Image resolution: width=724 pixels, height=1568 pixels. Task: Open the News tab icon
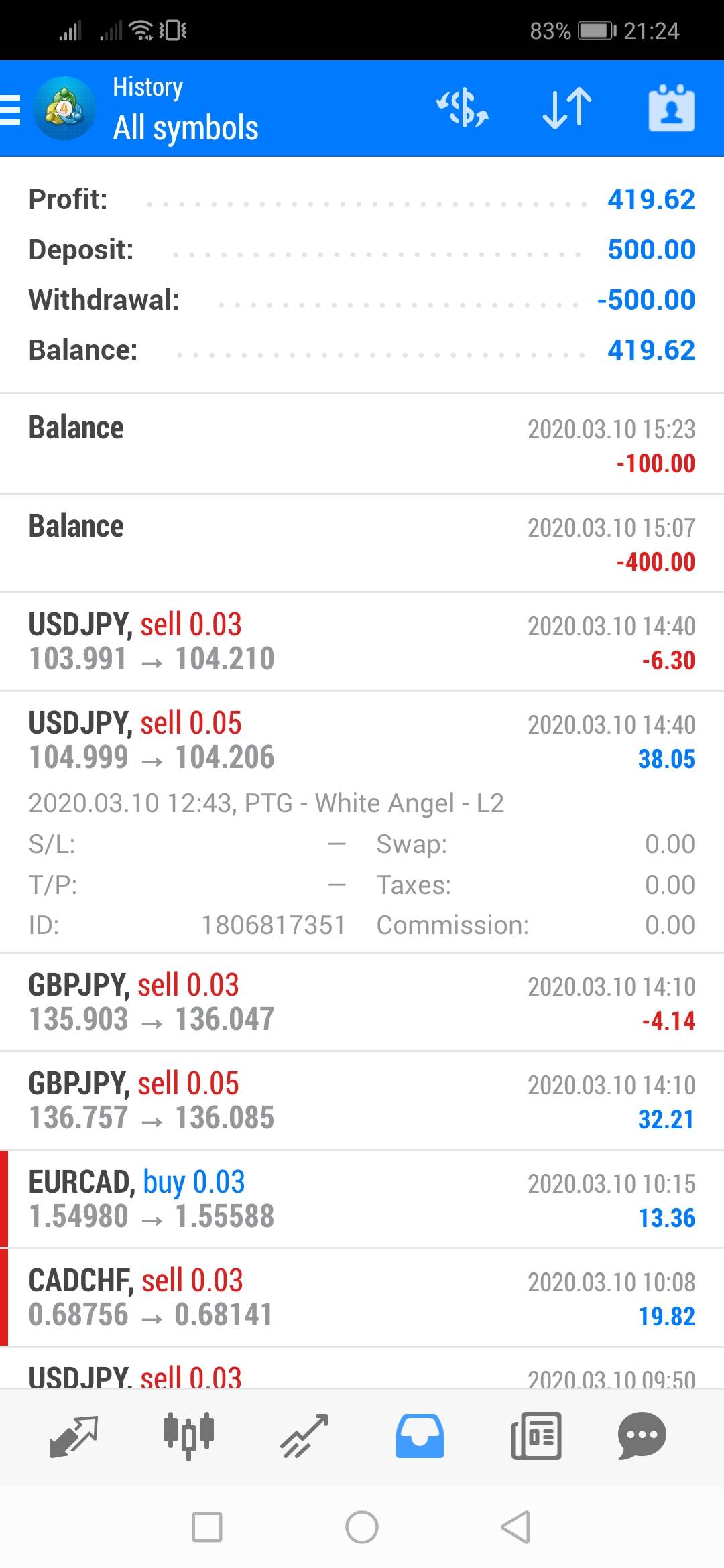coord(536,1436)
